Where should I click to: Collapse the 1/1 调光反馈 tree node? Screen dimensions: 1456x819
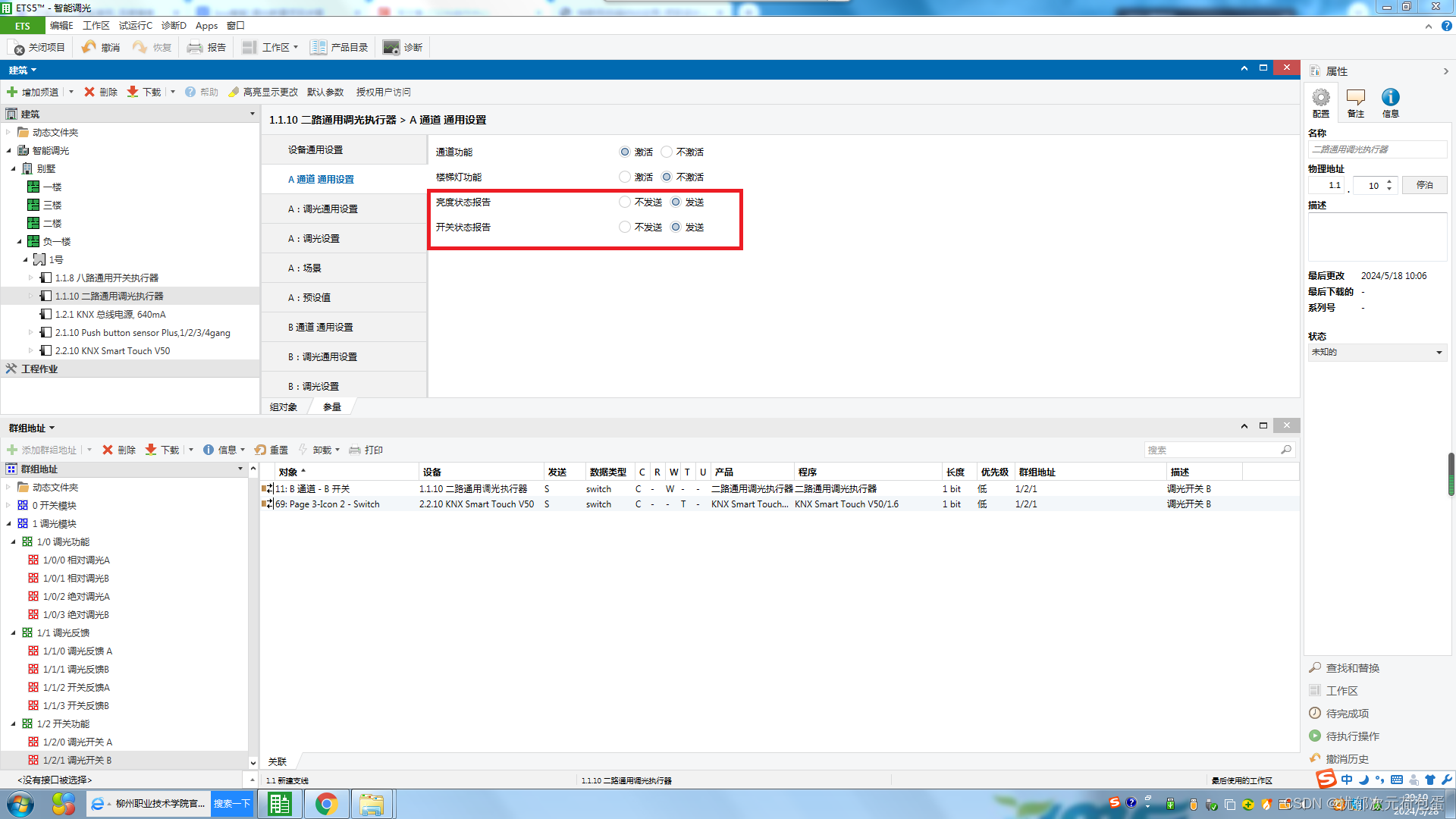(14, 632)
